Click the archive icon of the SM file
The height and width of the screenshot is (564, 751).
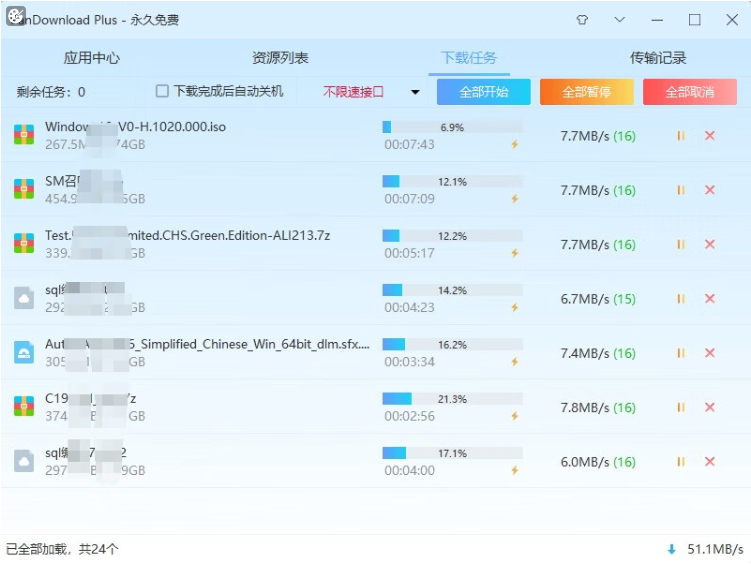click(x=24, y=189)
